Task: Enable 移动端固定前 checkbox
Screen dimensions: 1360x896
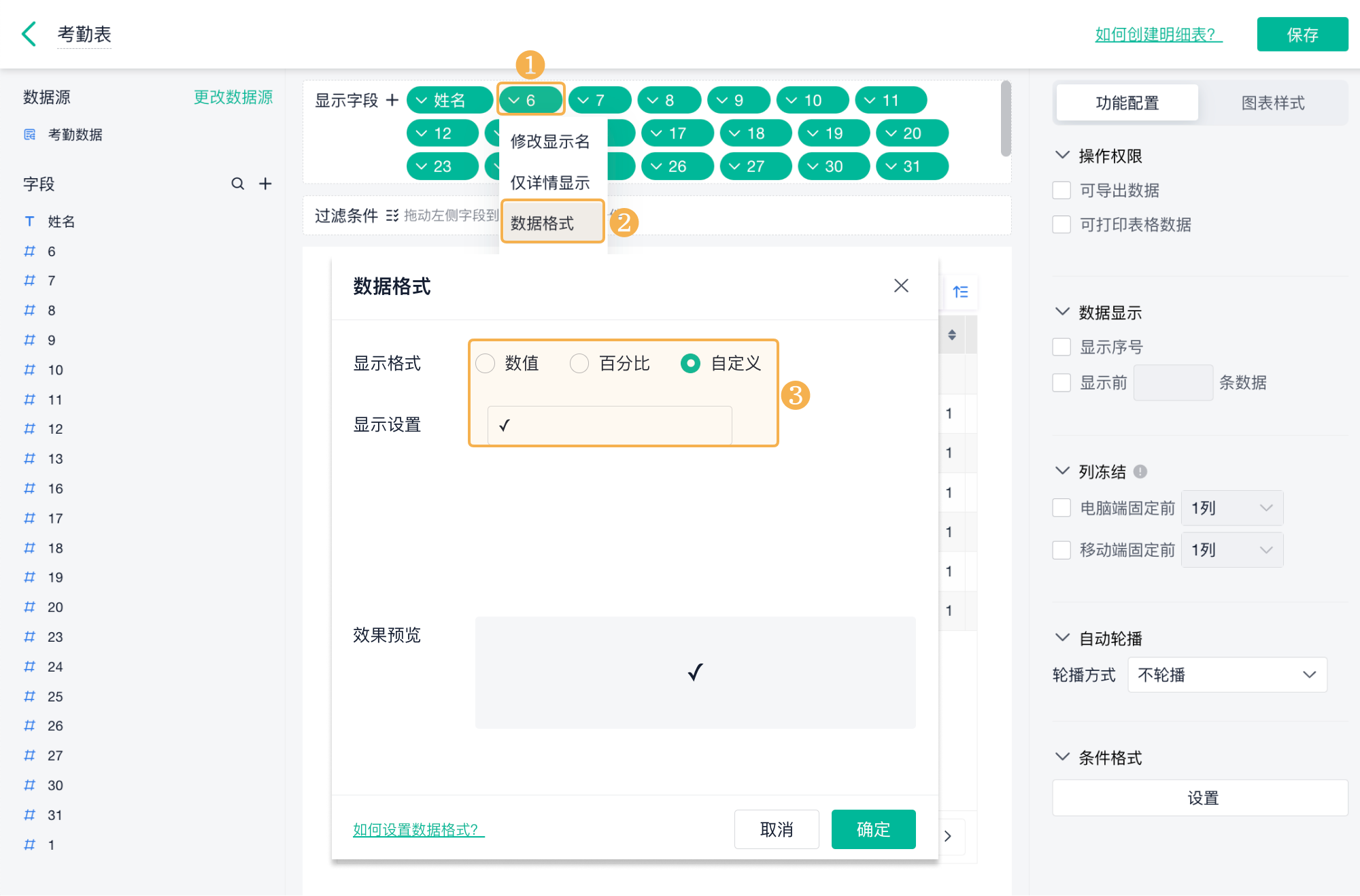Action: tap(1061, 549)
